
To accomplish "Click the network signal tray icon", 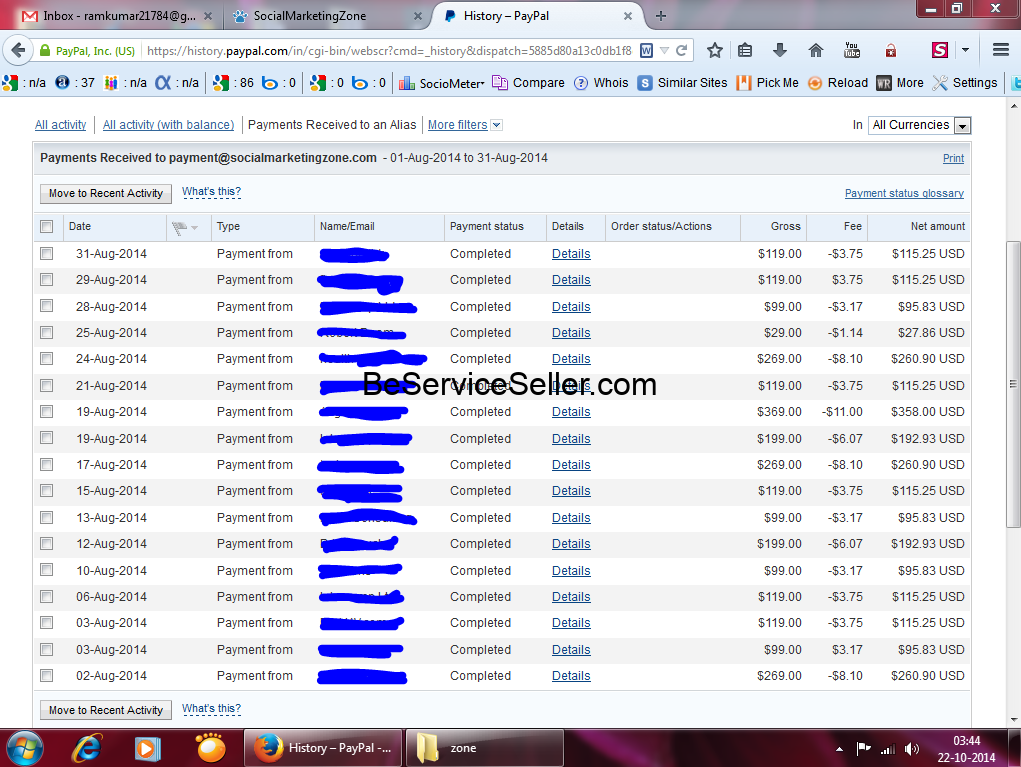I will [888, 749].
